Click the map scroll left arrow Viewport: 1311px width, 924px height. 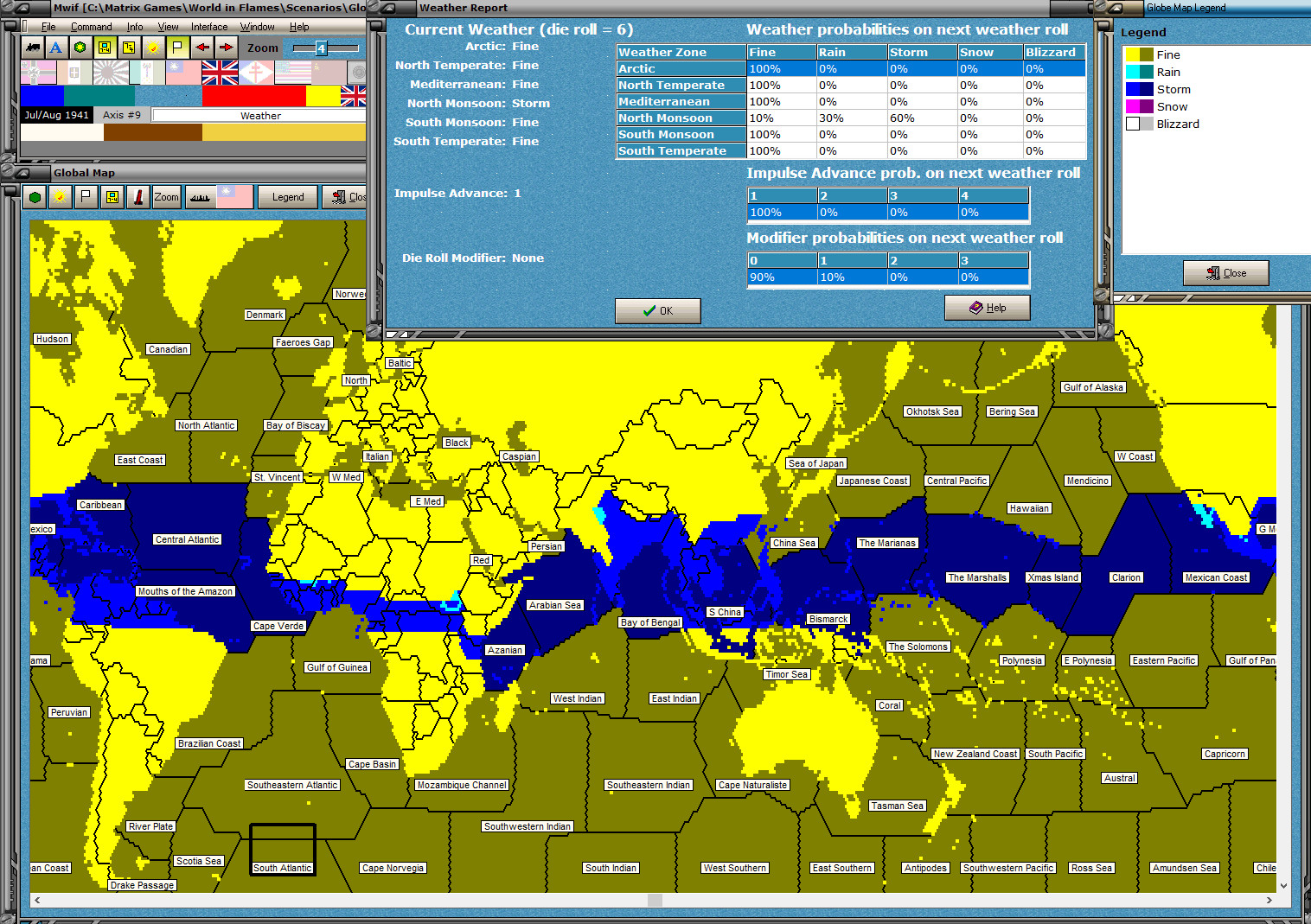click(37, 901)
